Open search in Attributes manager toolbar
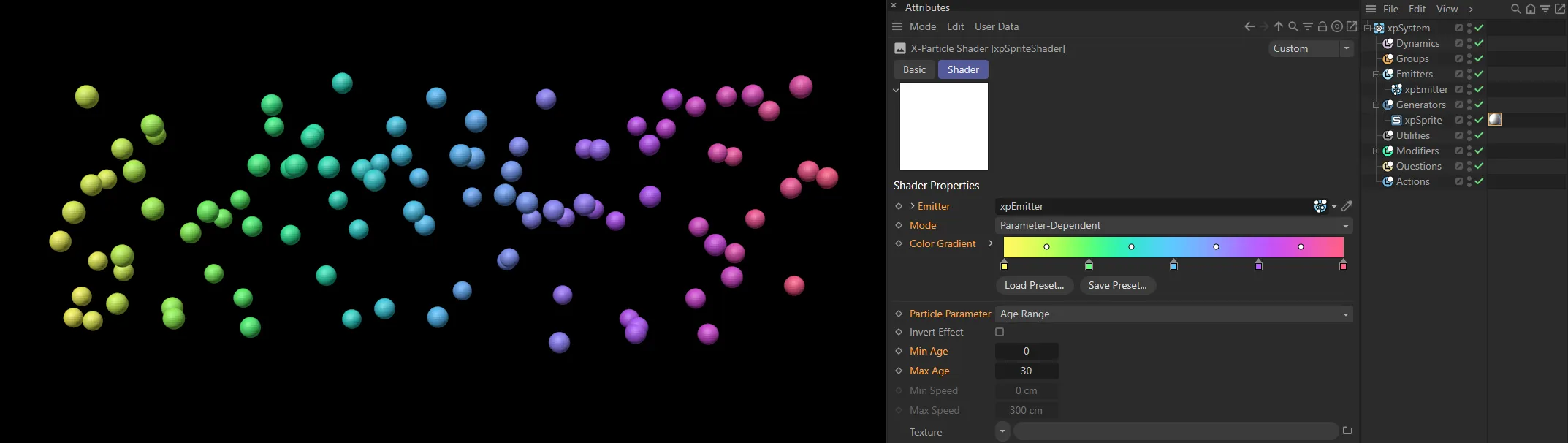 pos(1293,26)
